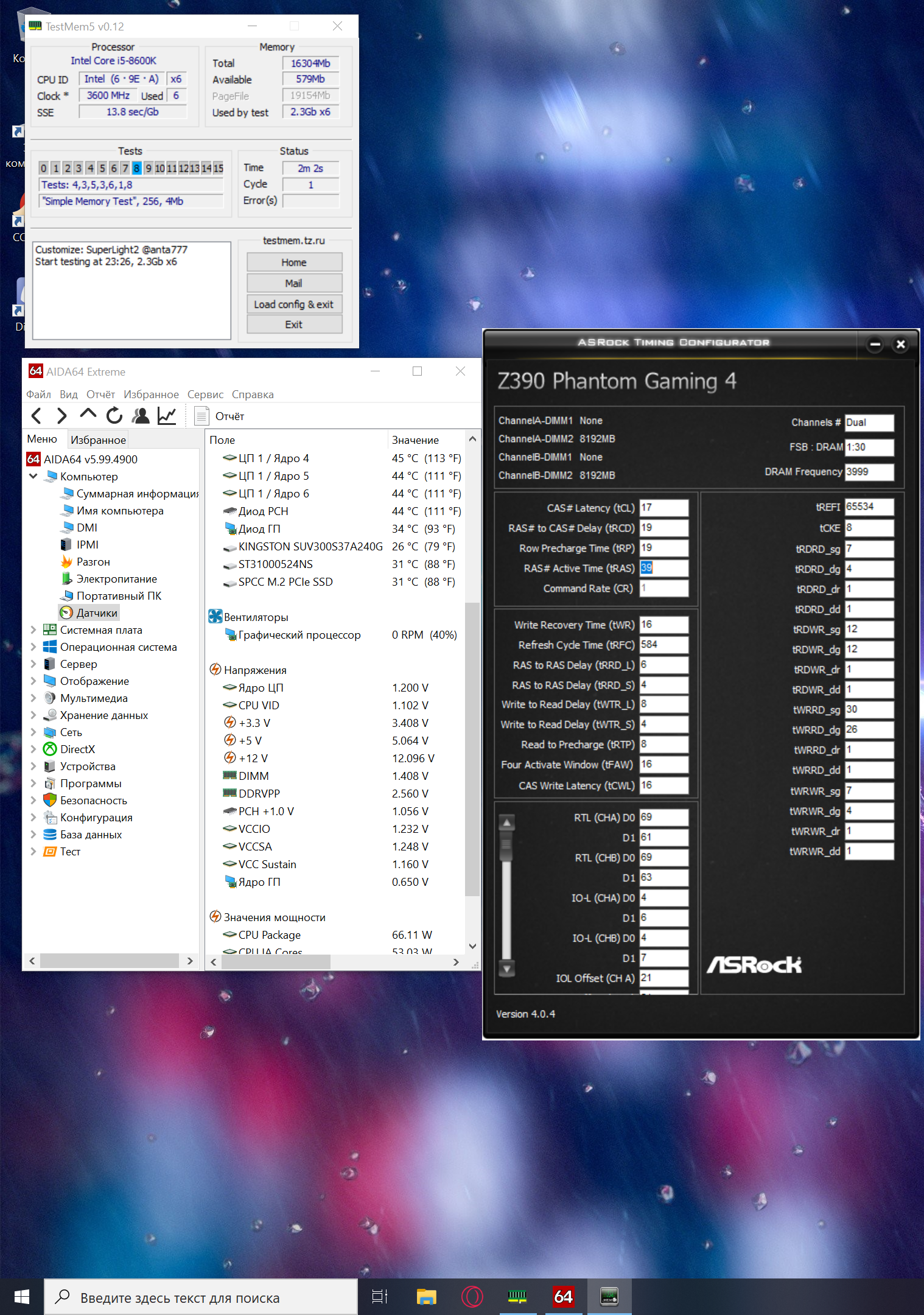Click the AIDA64 tree horizontal scrollbar
924x1315 pixels.
coord(110,961)
